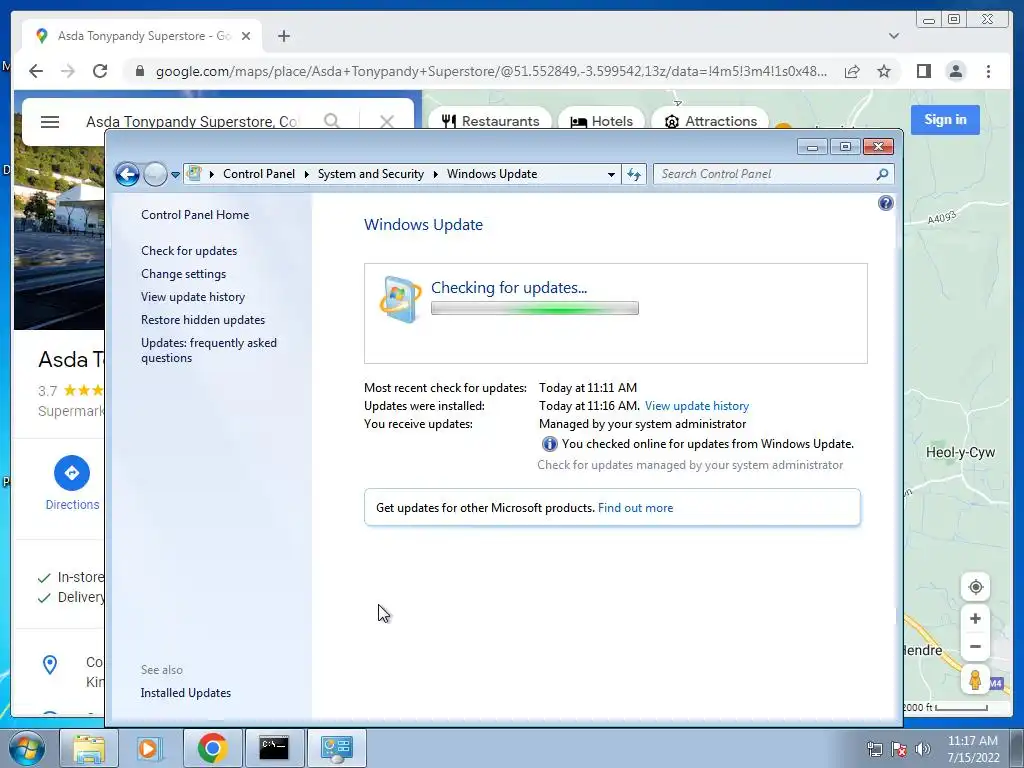Open Windows Update help question mark icon
The width and height of the screenshot is (1024, 768).
(x=886, y=203)
